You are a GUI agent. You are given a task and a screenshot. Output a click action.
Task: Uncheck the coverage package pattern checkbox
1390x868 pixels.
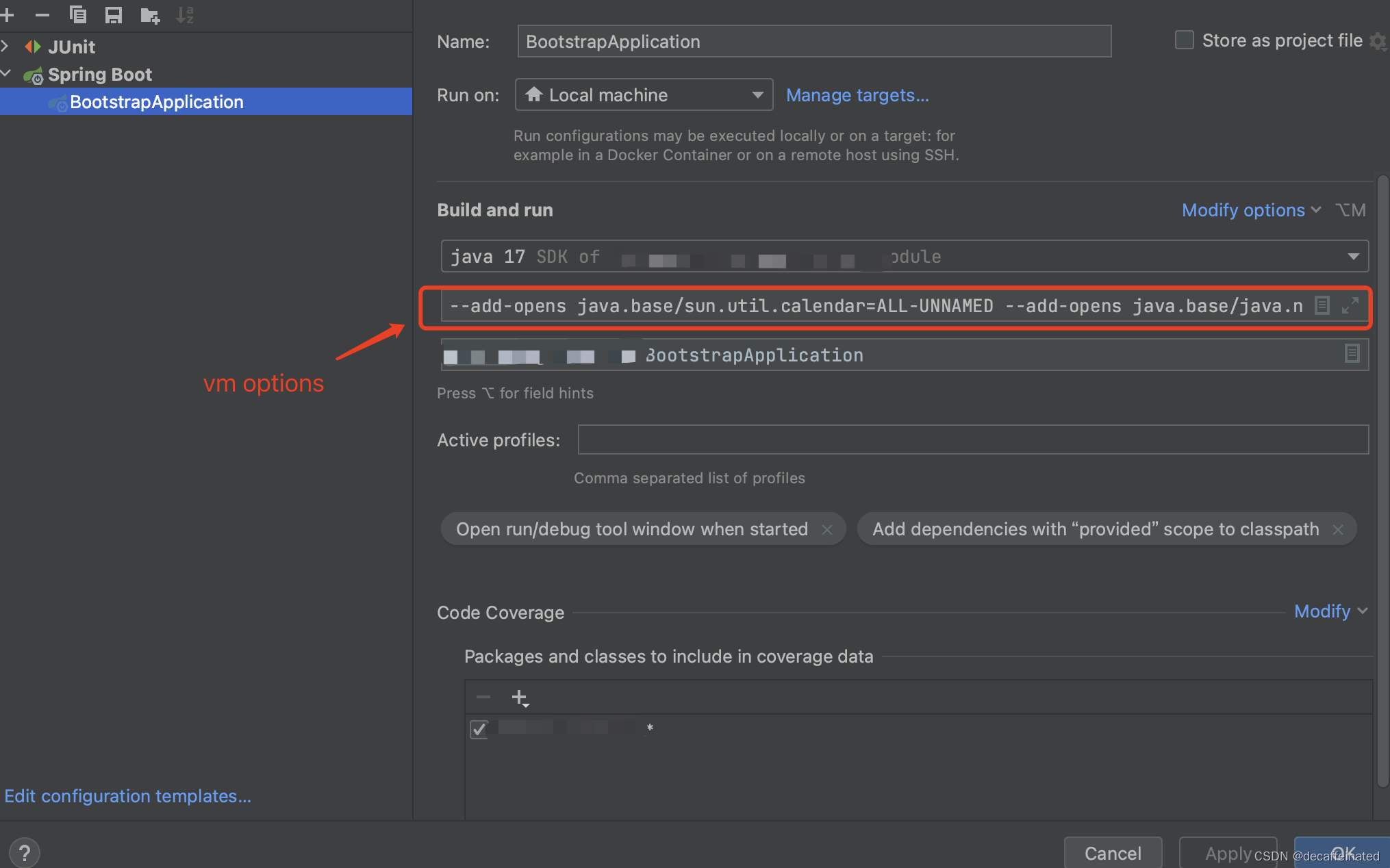(479, 728)
